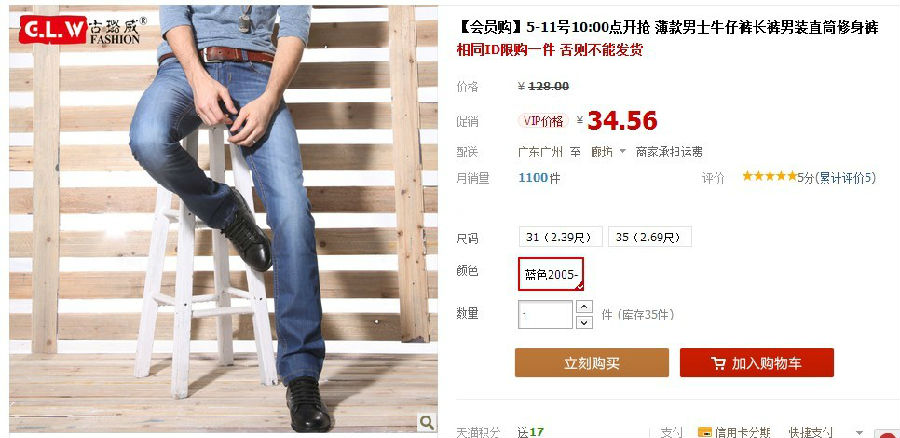Click into the quantity input field
Screen dimensions: 900x438
(x=545, y=315)
